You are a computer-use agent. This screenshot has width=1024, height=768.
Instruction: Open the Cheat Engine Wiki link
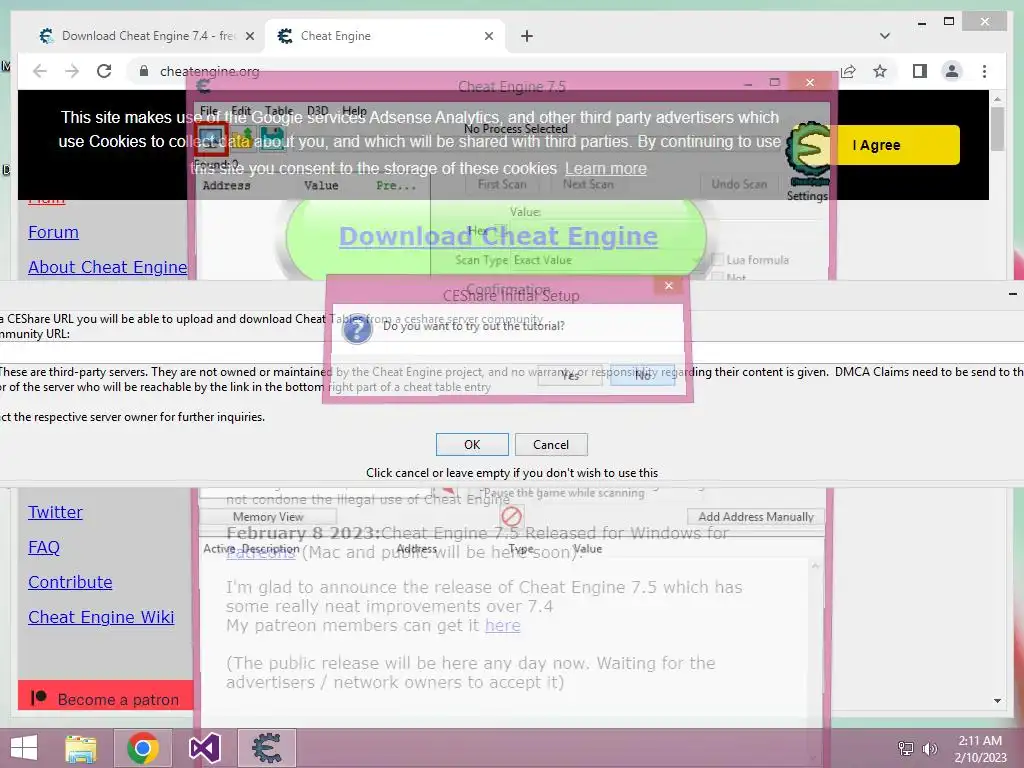[x=101, y=617]
